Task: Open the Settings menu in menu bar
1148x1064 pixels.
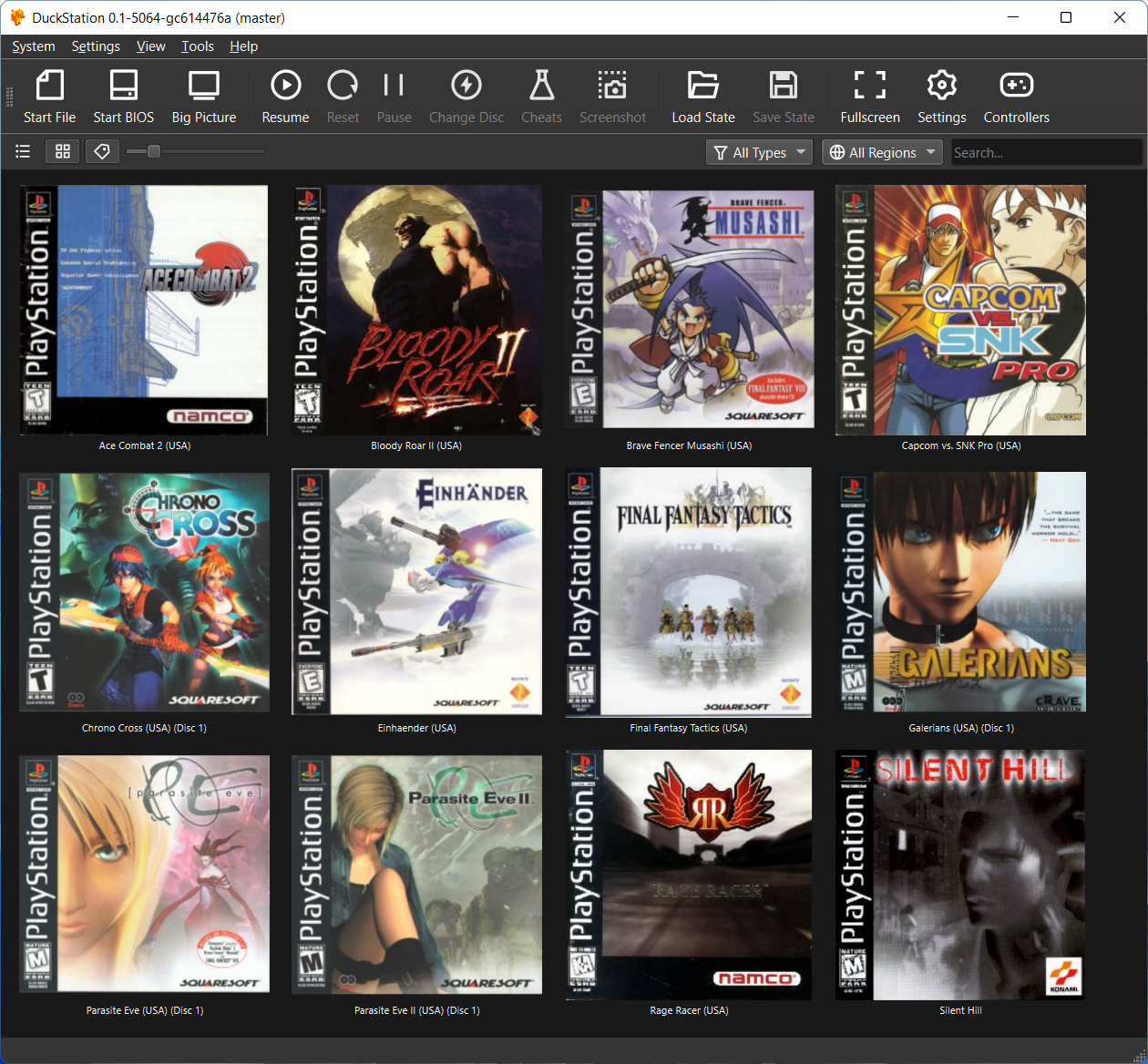Action: (96, 46)
